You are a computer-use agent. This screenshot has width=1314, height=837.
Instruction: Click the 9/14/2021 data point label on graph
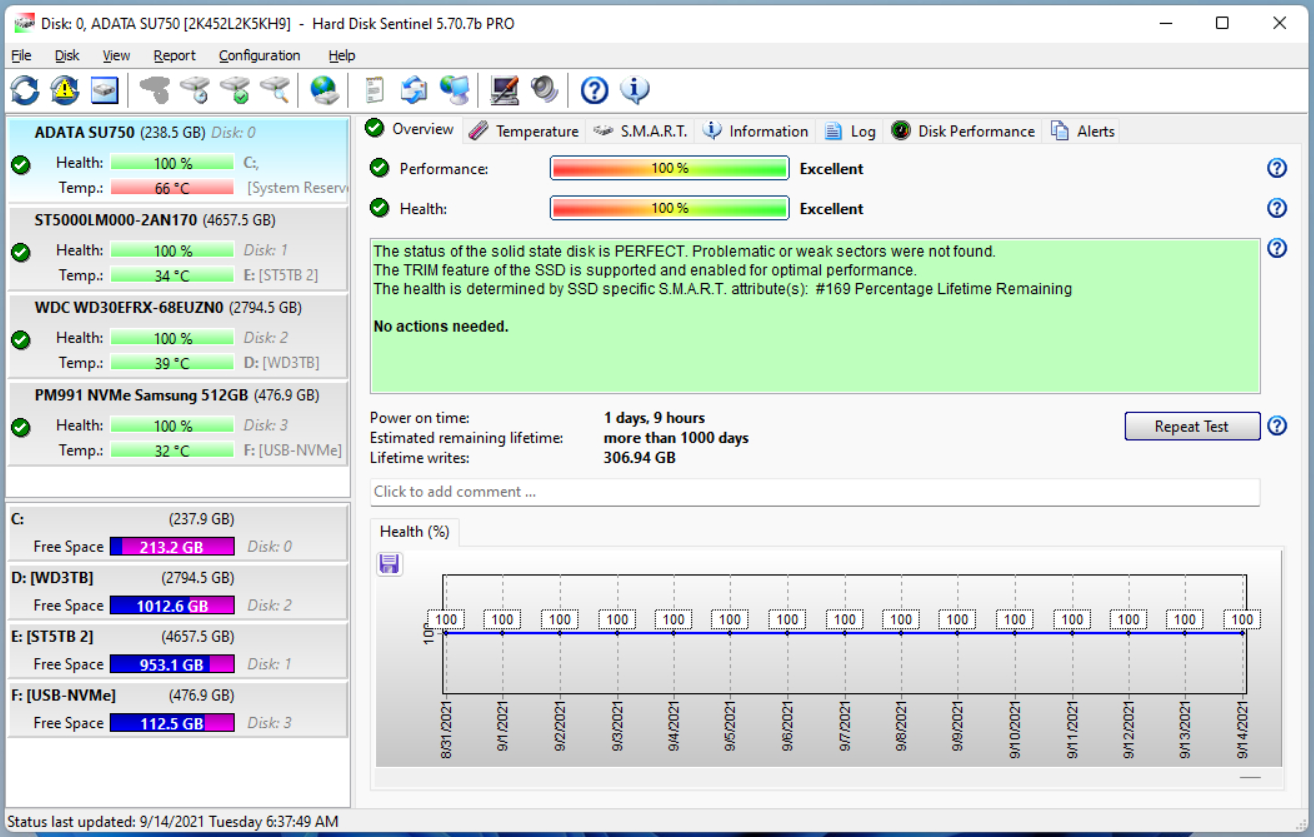(1242, 620)
